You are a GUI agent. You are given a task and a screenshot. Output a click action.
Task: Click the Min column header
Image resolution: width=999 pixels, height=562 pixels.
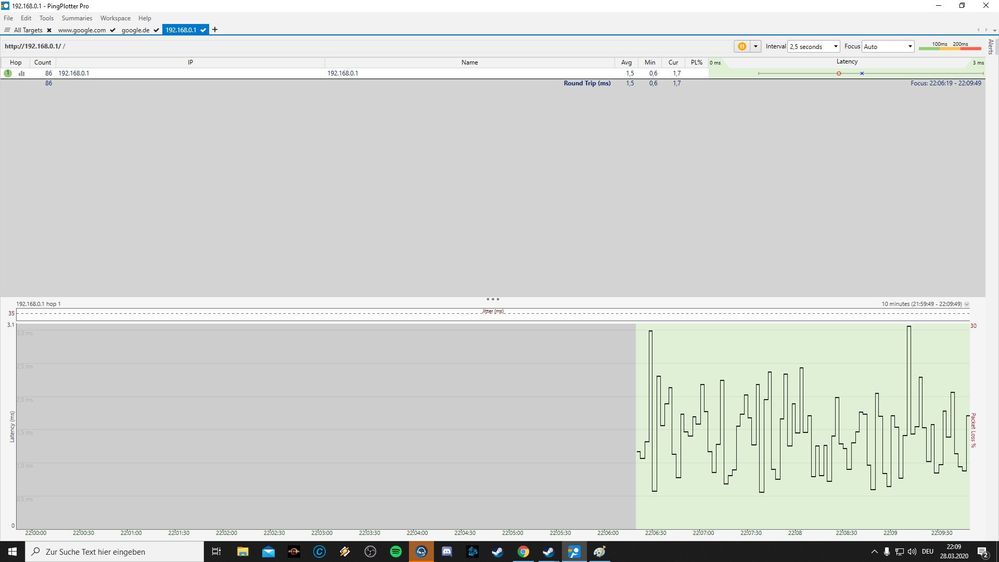(x=650, y=62)
